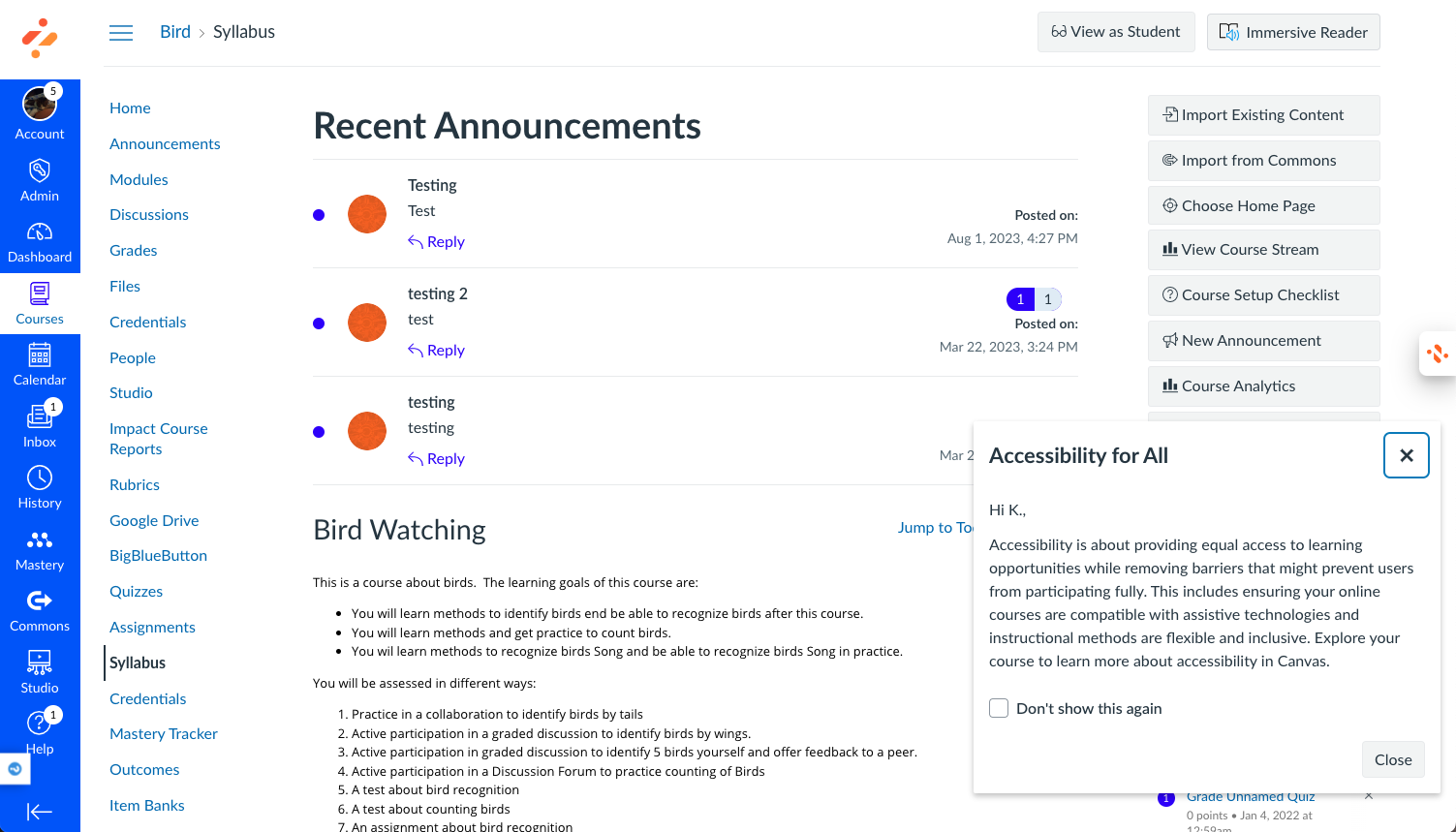The height and width of the screenshot is (832, 1456).
Task: Click the History clock icon
Action: pos(40,478)
